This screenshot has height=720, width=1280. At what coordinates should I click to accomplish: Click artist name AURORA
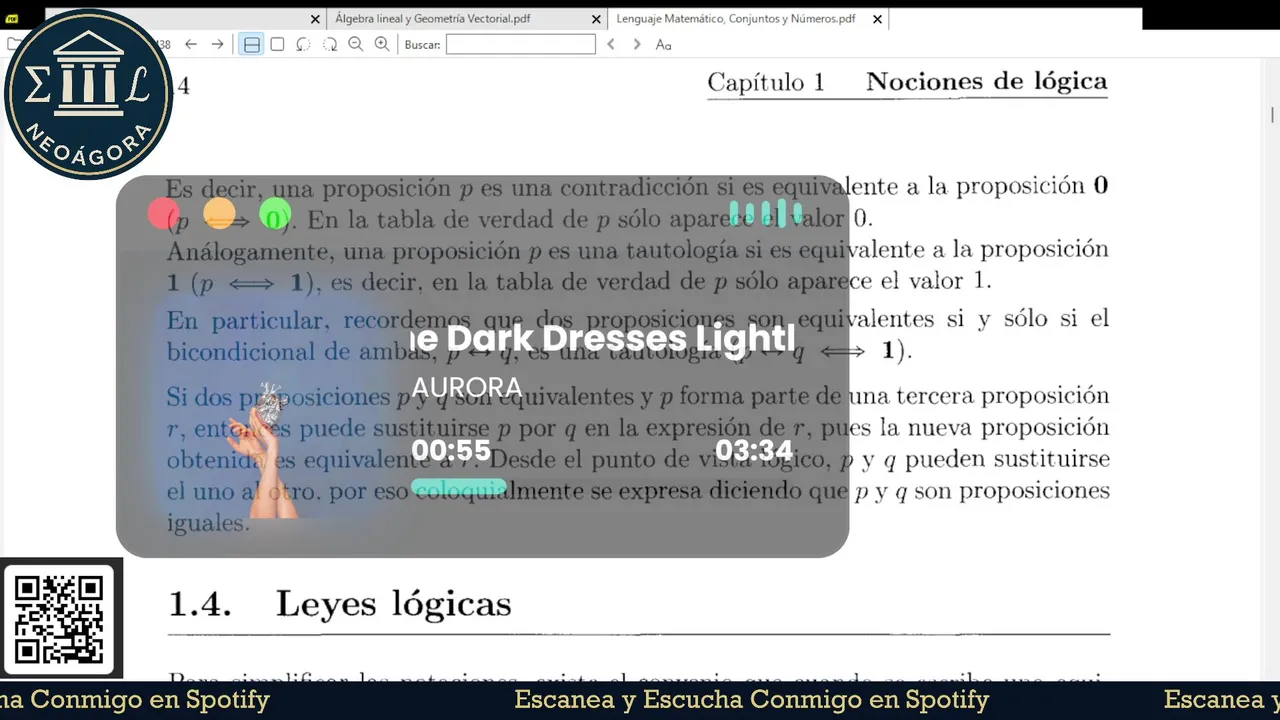(467, 388)
